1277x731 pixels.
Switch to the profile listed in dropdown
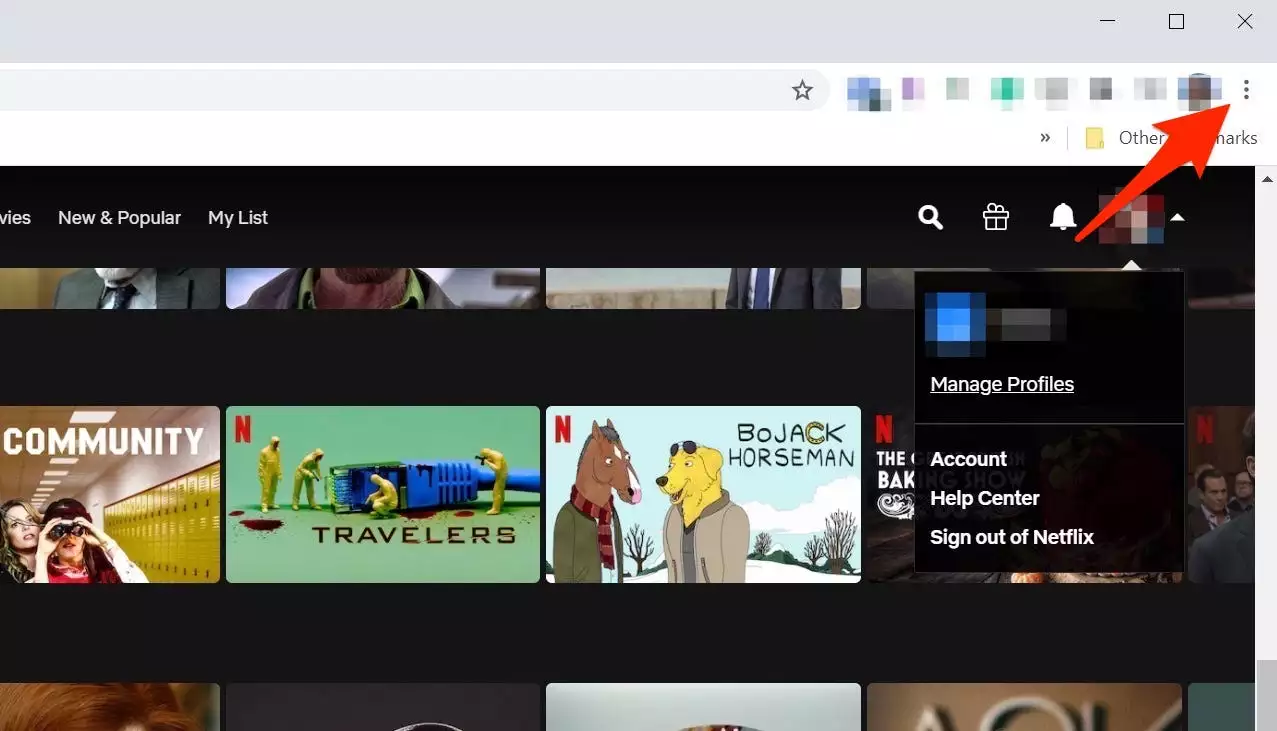point(995,325)
